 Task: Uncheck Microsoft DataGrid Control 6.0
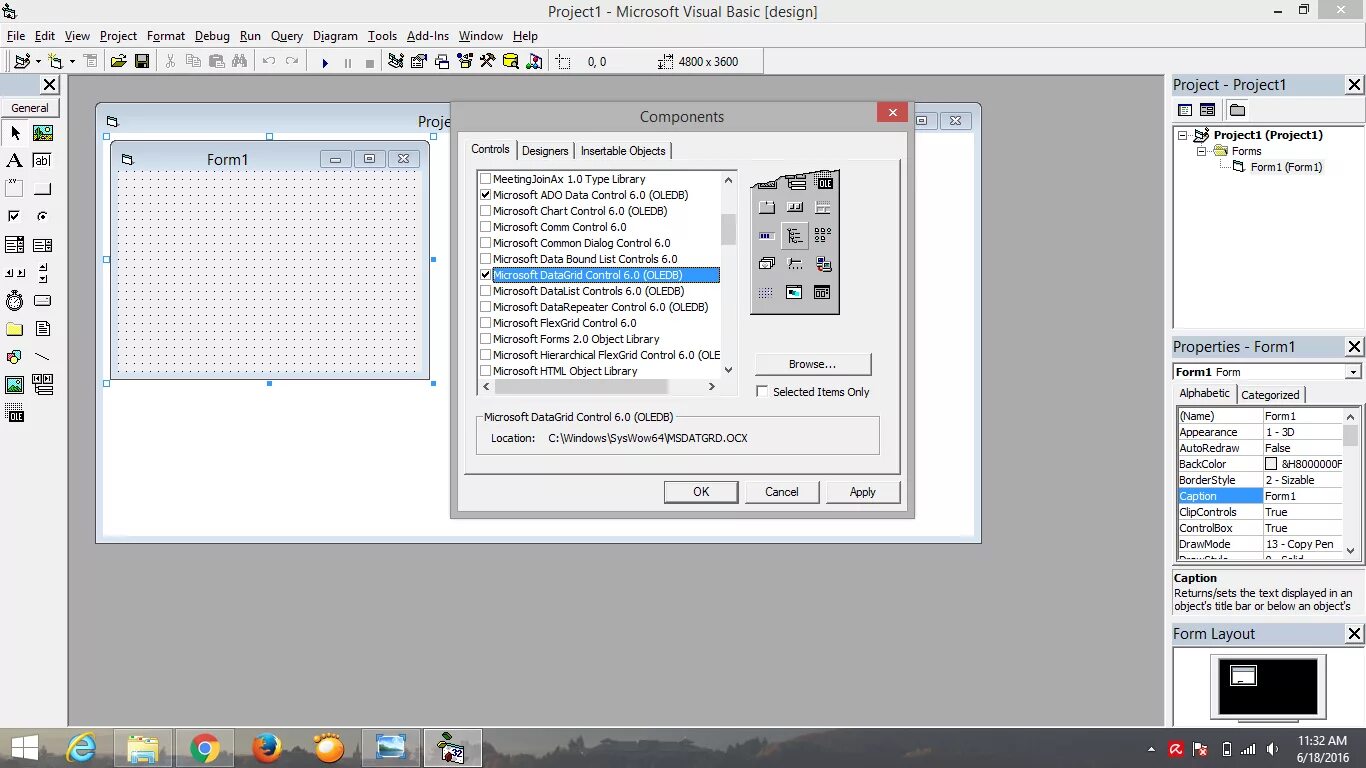tap(486, 275)
